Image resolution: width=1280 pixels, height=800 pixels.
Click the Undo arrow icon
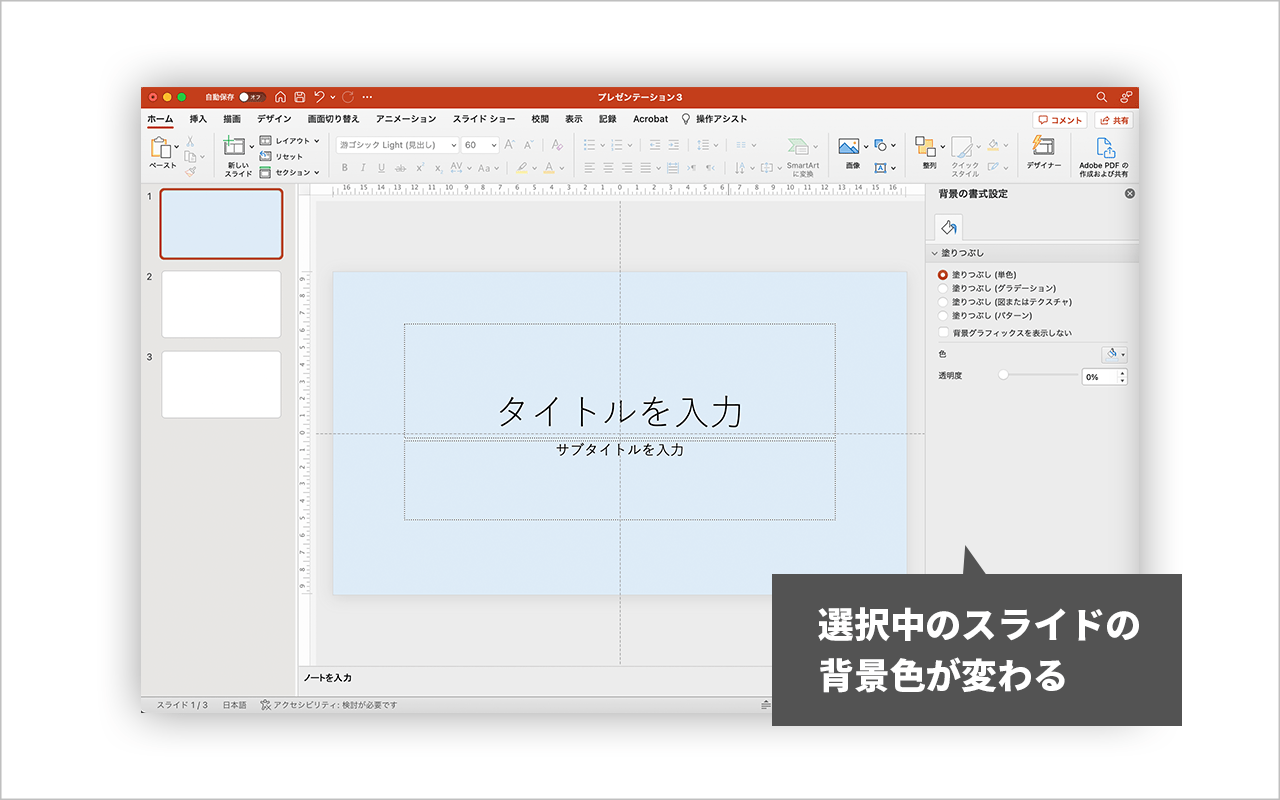(x=319, y=97)
